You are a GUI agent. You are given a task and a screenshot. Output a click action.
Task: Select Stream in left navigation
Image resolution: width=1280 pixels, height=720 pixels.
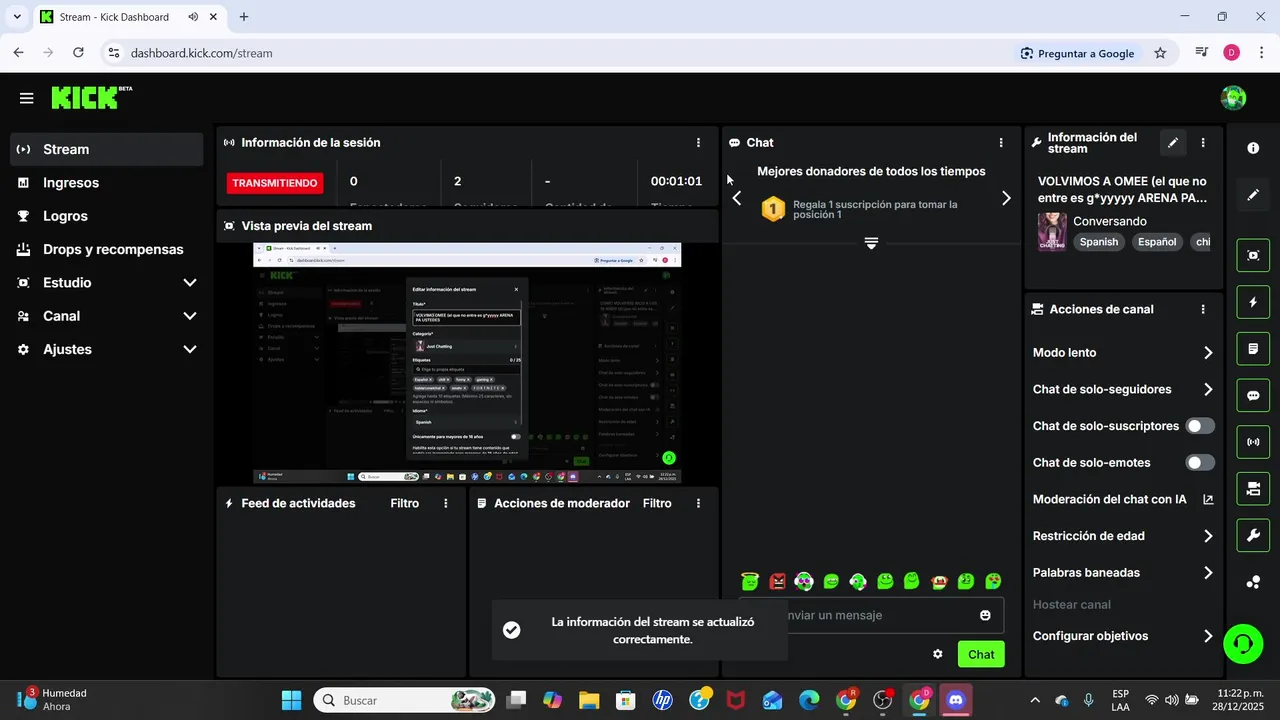tap(107, 149)
